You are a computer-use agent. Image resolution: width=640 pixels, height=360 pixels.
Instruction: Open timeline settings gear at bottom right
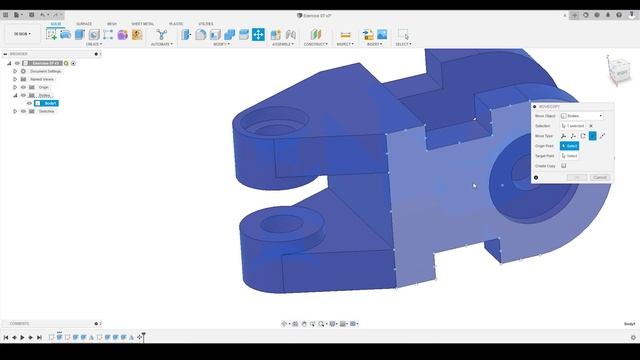[633, 338]
